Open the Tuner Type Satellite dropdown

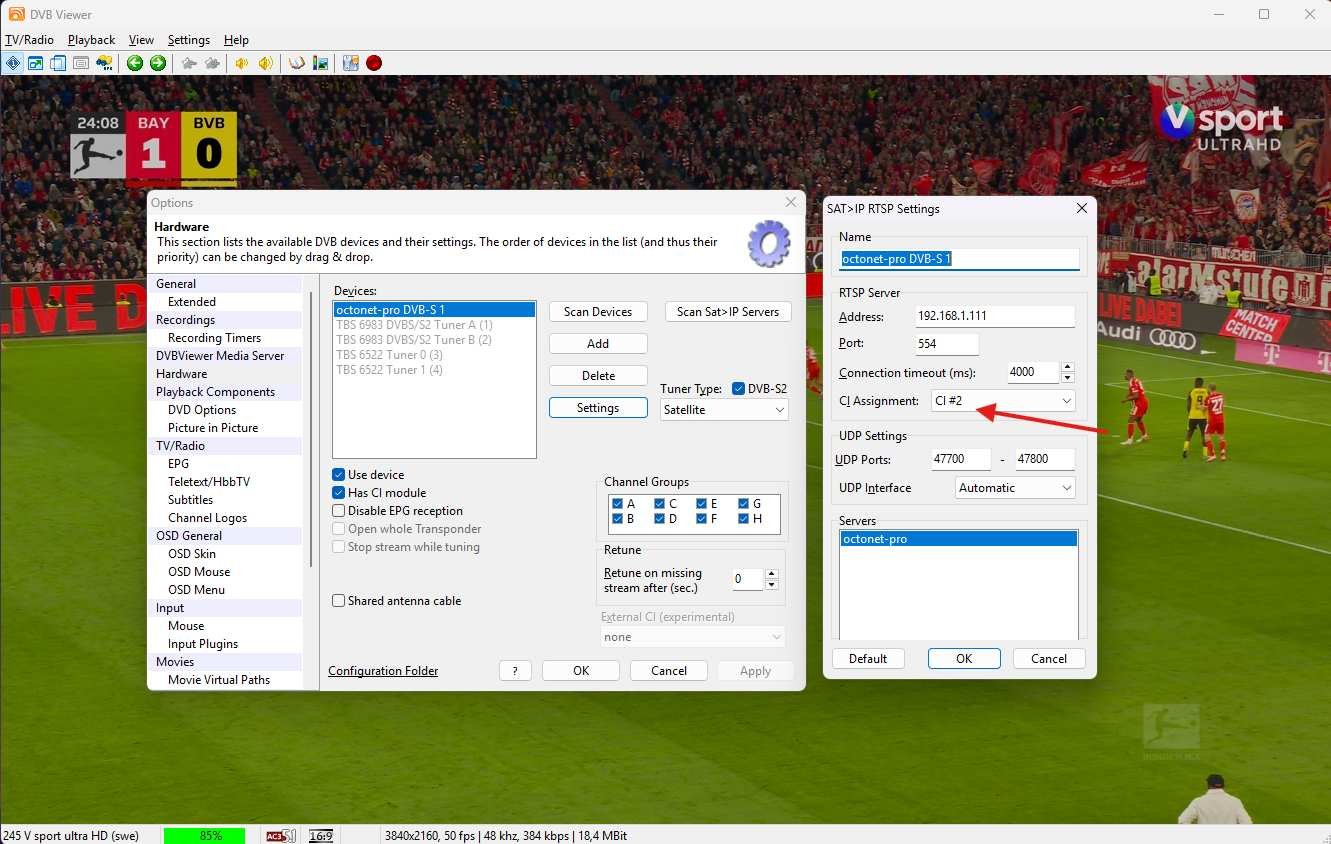click(724, 410)
